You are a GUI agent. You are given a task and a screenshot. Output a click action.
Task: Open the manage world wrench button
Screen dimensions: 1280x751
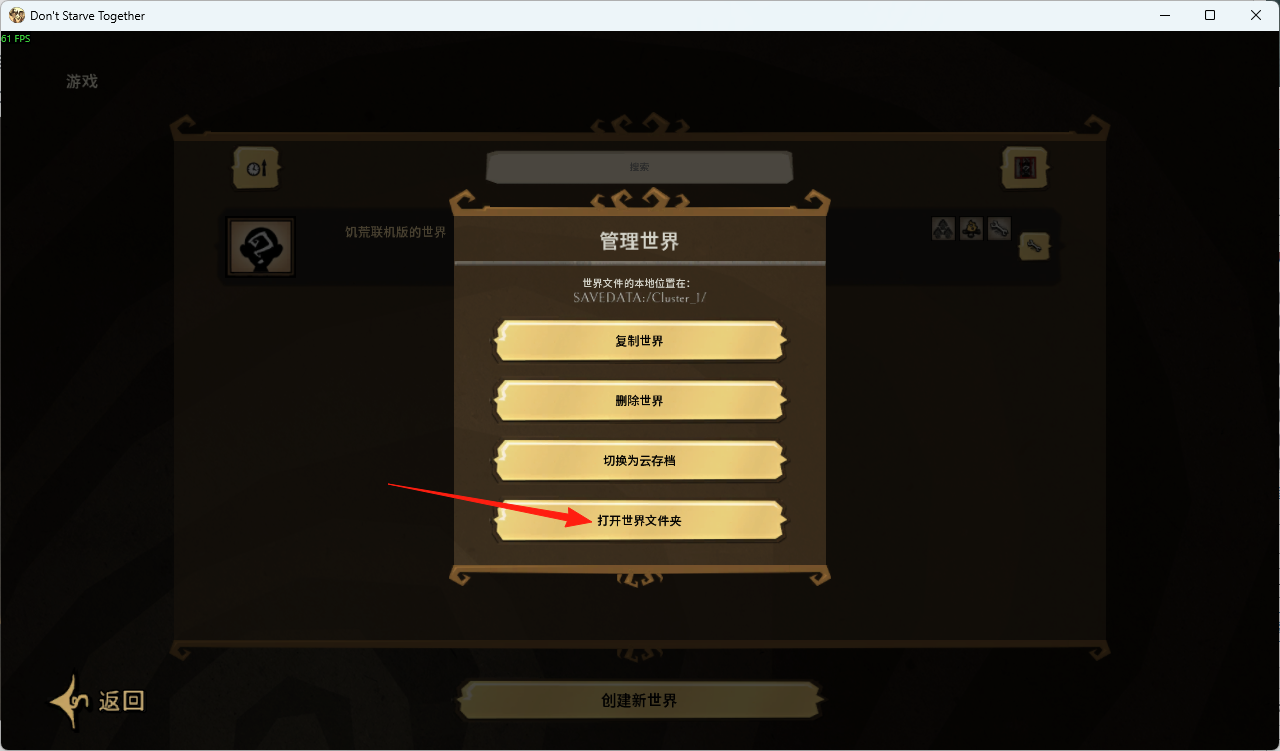click(x=1034, y=246)
